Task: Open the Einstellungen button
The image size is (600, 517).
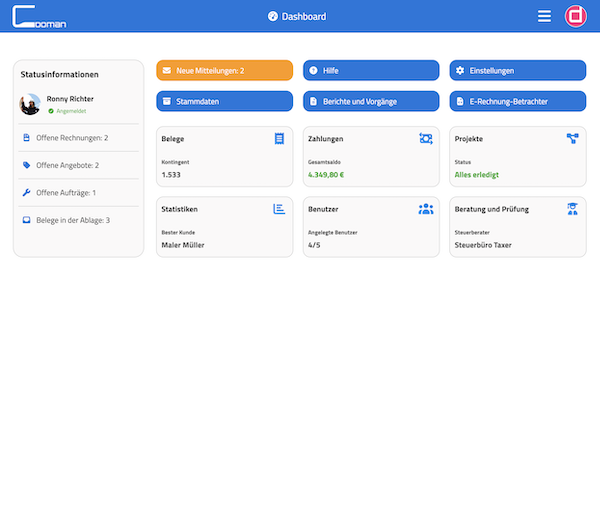Action: pos(518,70)
